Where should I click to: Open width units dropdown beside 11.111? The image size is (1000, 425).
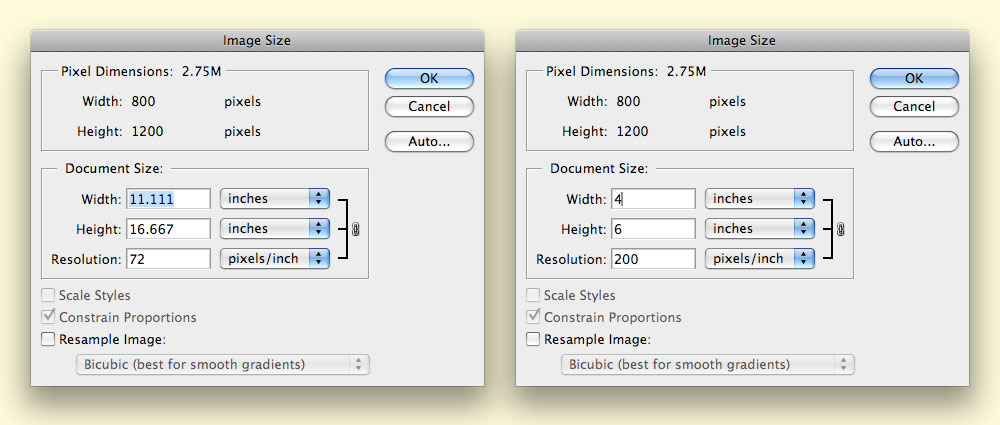pyautogui.click(x=275, y=199)
